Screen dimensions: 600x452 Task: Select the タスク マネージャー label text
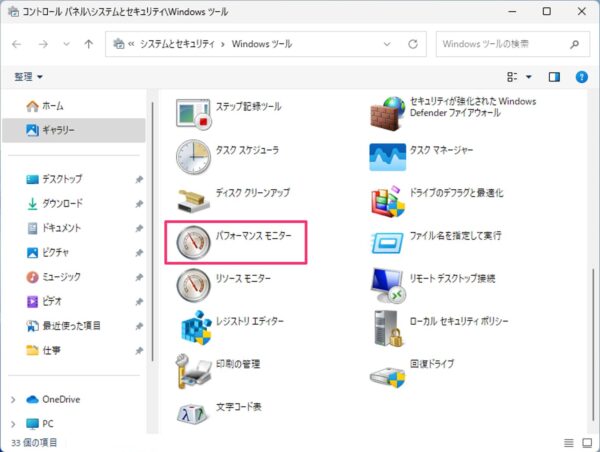click(441, 150)
